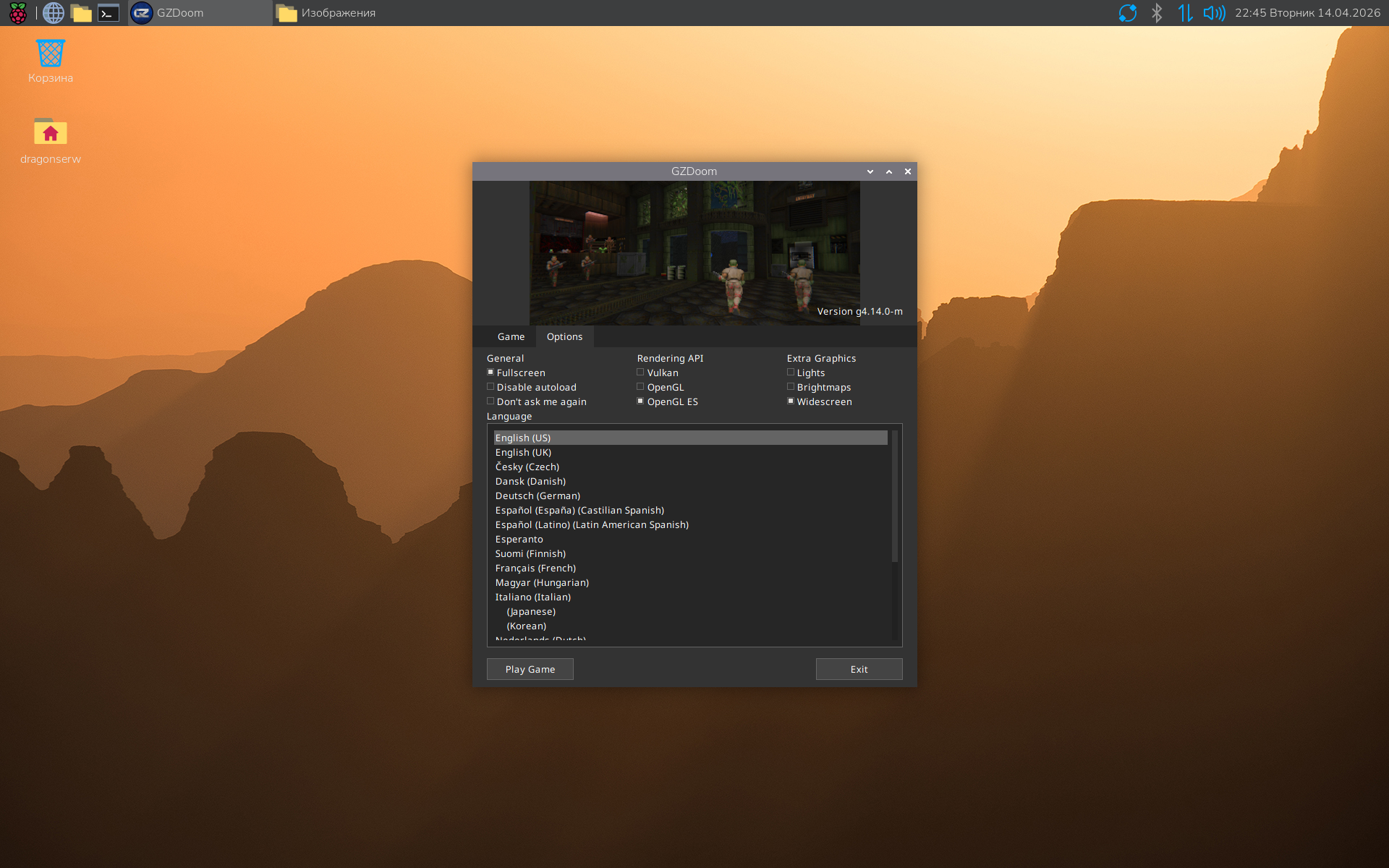Minimize the GZDoom launcher window
This screenshot has height=868, width=1389.
(x=870, y=171)
